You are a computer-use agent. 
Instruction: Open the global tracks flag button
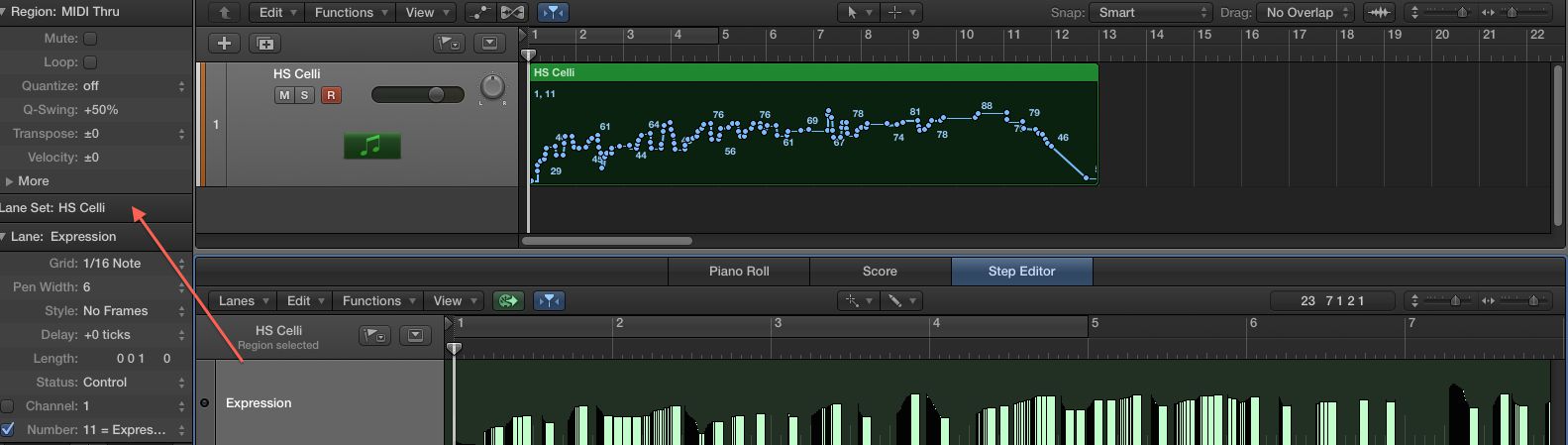(x=449, y=44)
